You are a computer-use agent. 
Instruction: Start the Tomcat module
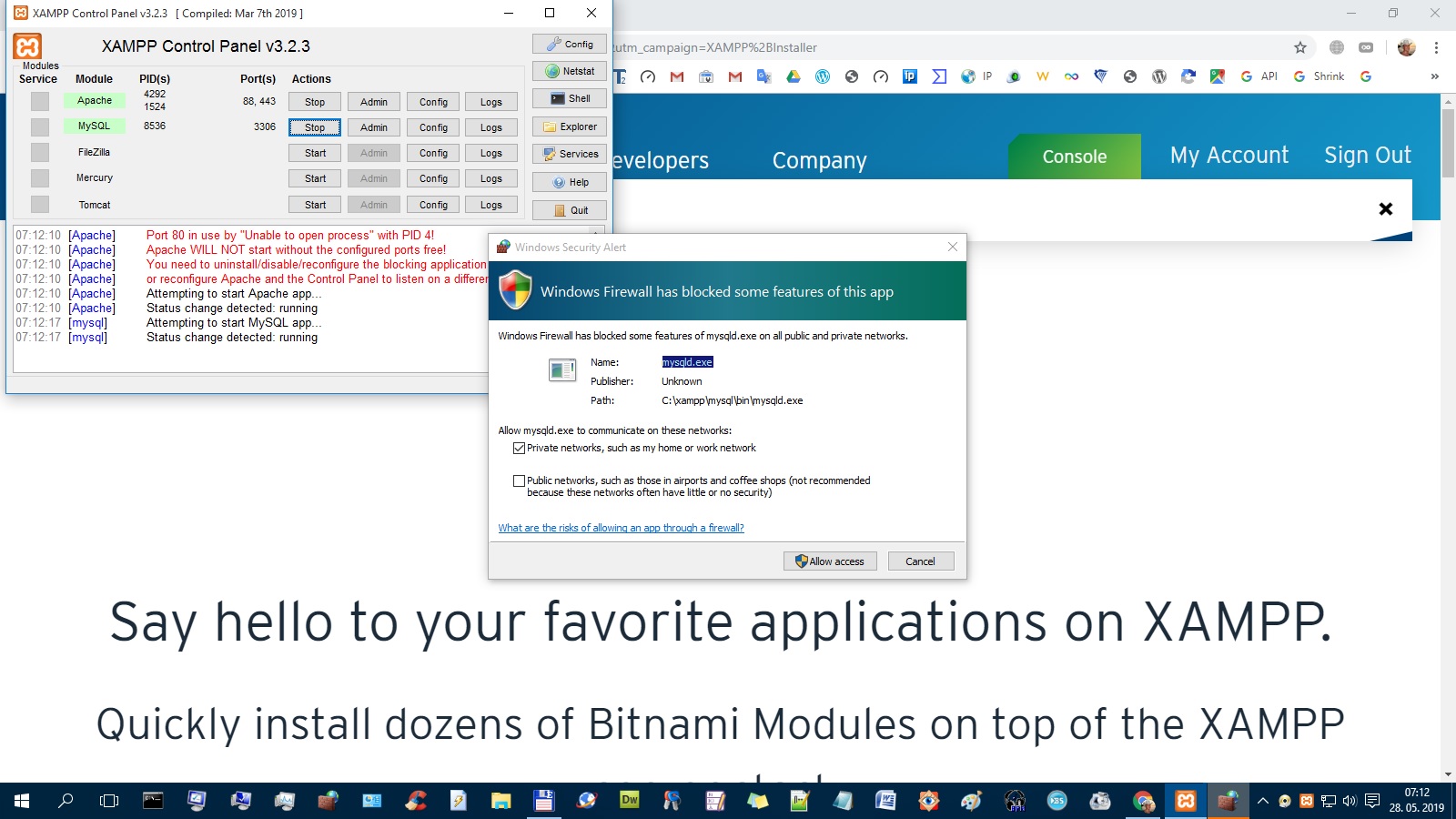(315, 205)
